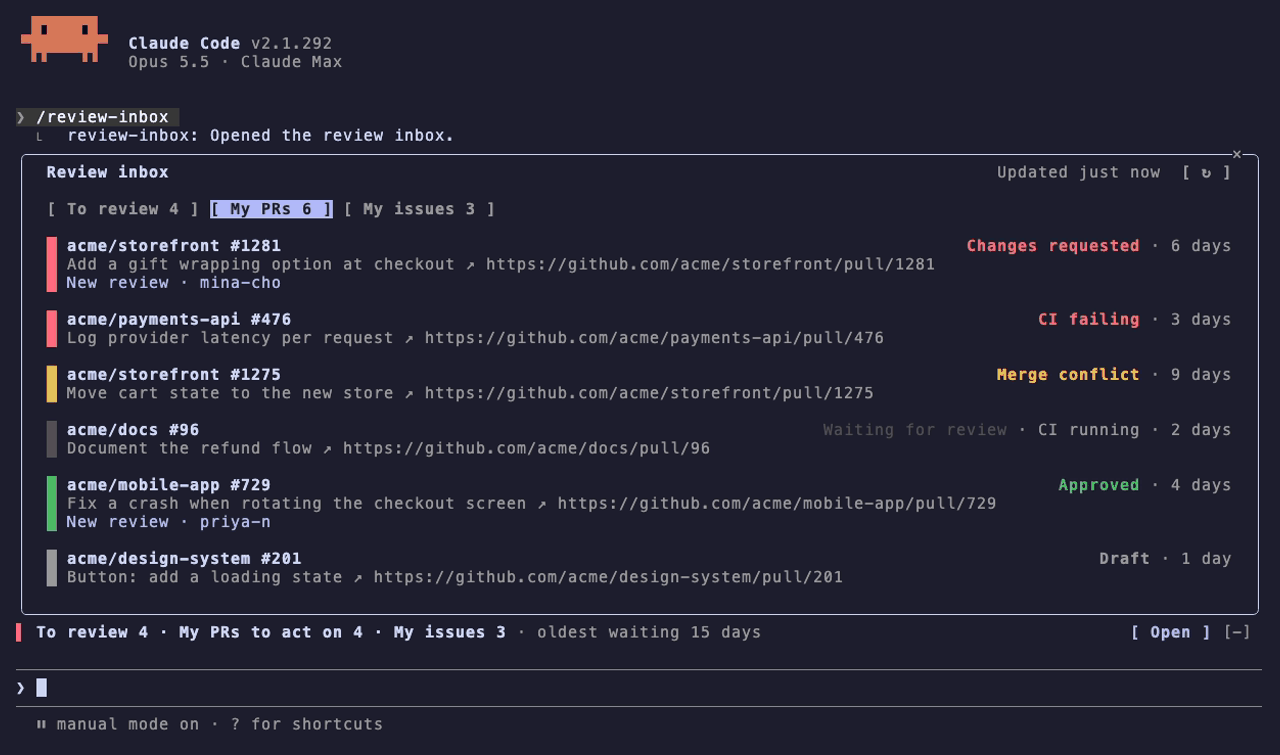The height and width of the screenshot is (755, 1280).
Task: Click the Approved status label
Action: [x=1099, y=485]
